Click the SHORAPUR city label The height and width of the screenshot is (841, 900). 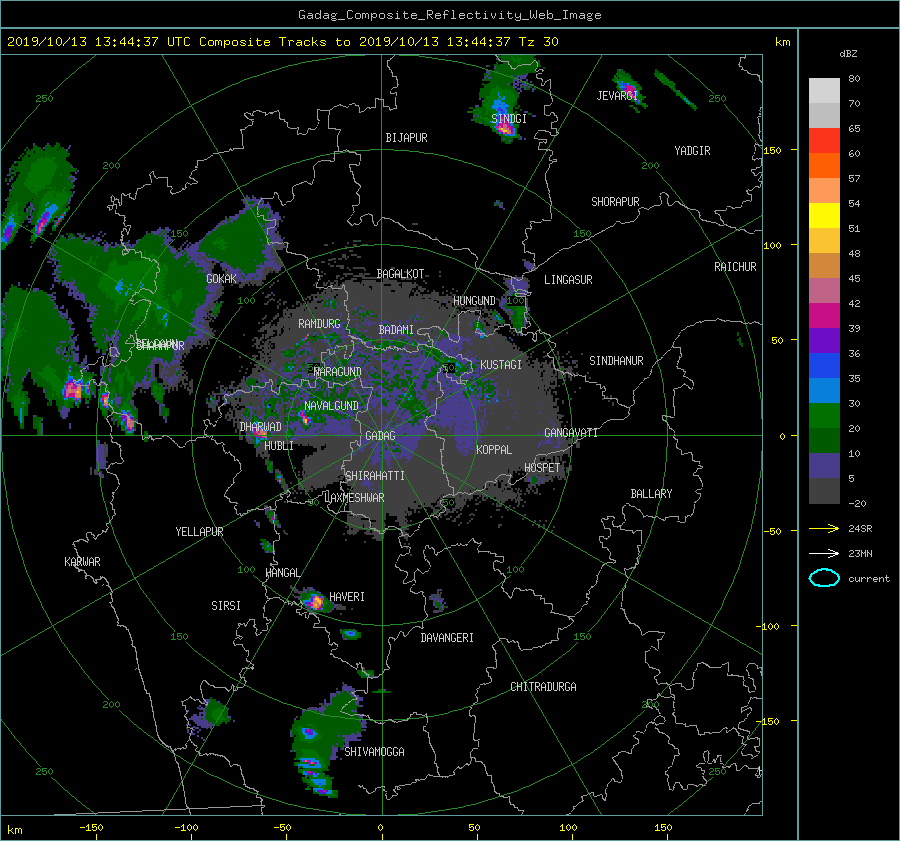point(615,201)
